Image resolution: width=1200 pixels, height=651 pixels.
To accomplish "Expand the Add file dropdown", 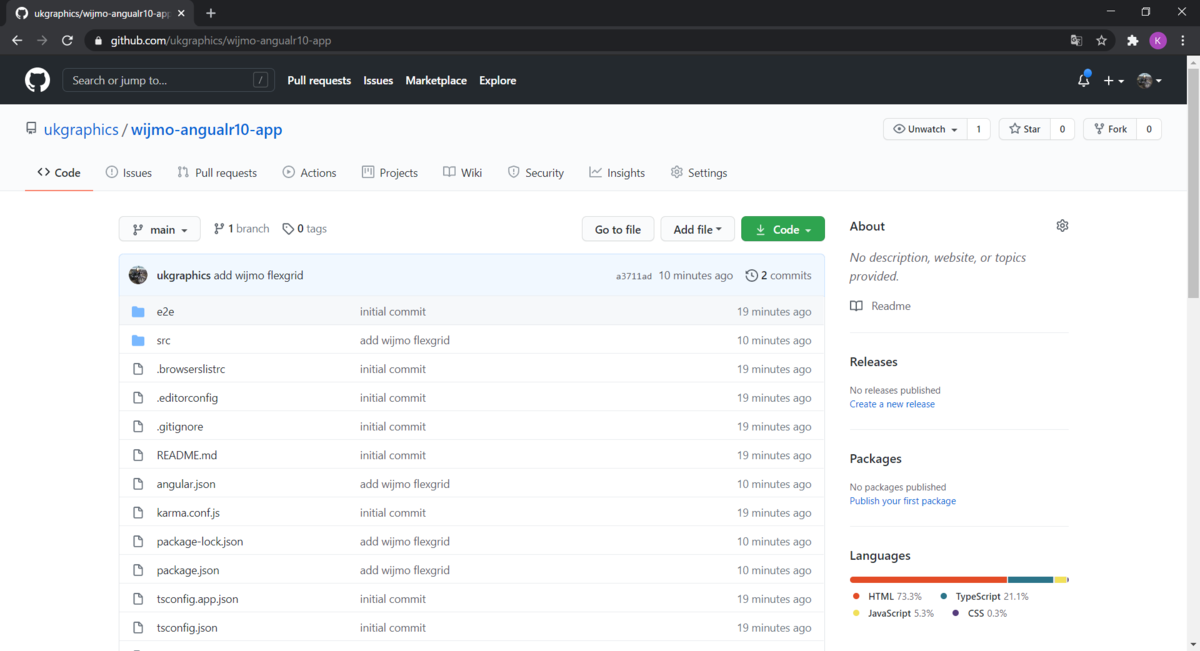I will coord(698,229).
